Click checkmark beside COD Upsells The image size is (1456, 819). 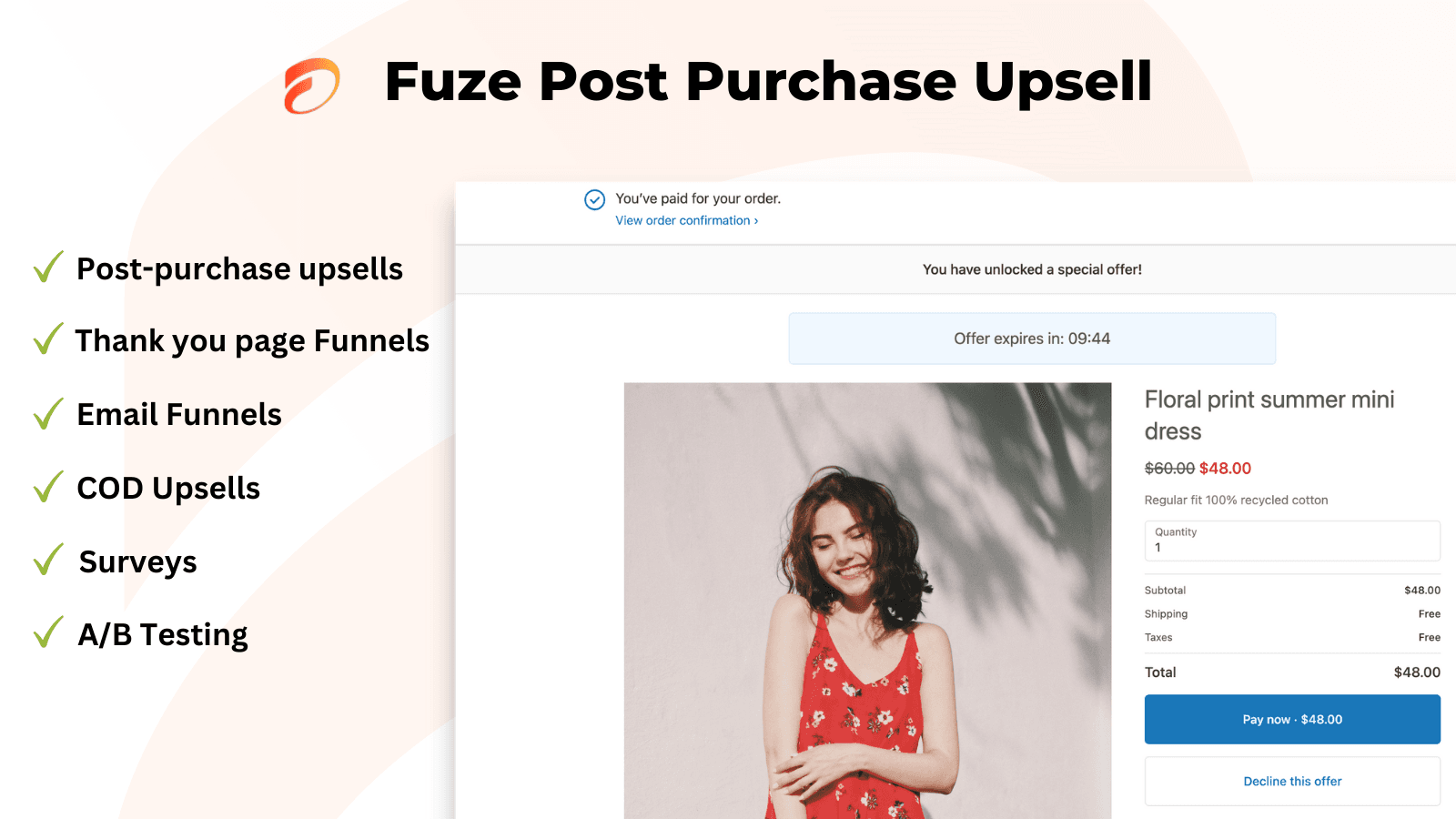tap(48, 486)
